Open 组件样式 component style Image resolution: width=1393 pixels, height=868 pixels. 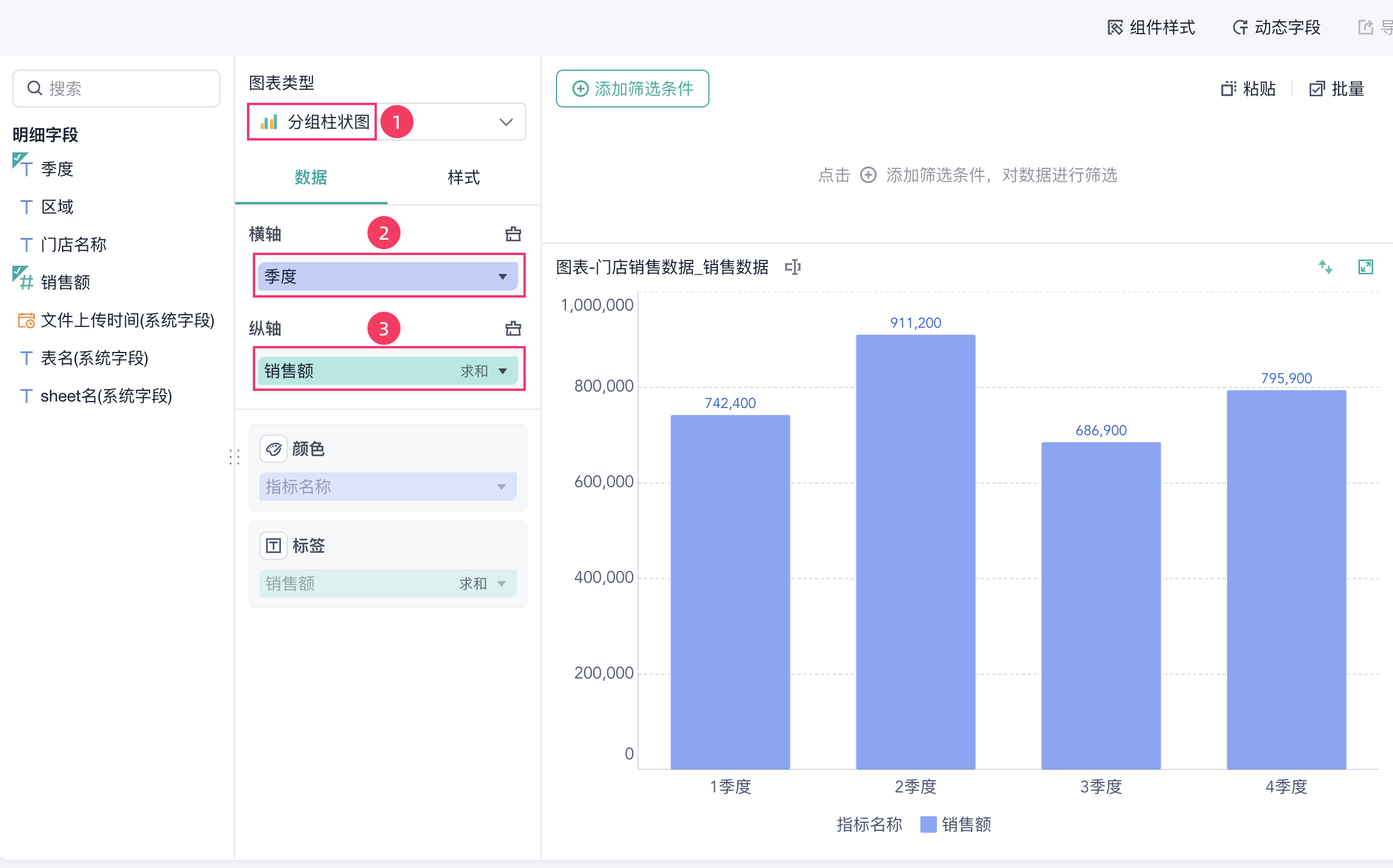1151,28
